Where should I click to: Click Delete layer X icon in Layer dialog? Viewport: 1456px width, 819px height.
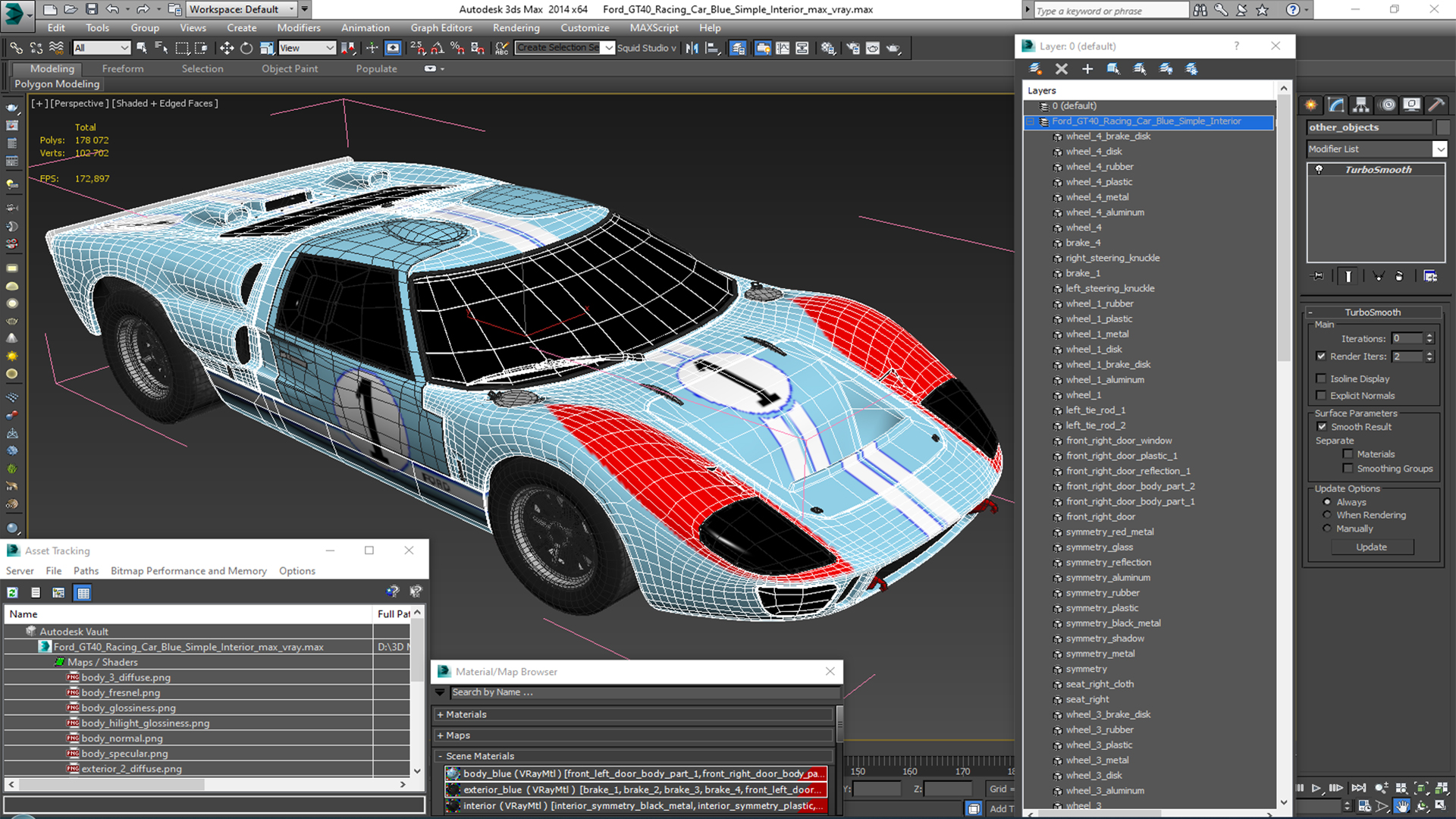[x=1061, y=69]
